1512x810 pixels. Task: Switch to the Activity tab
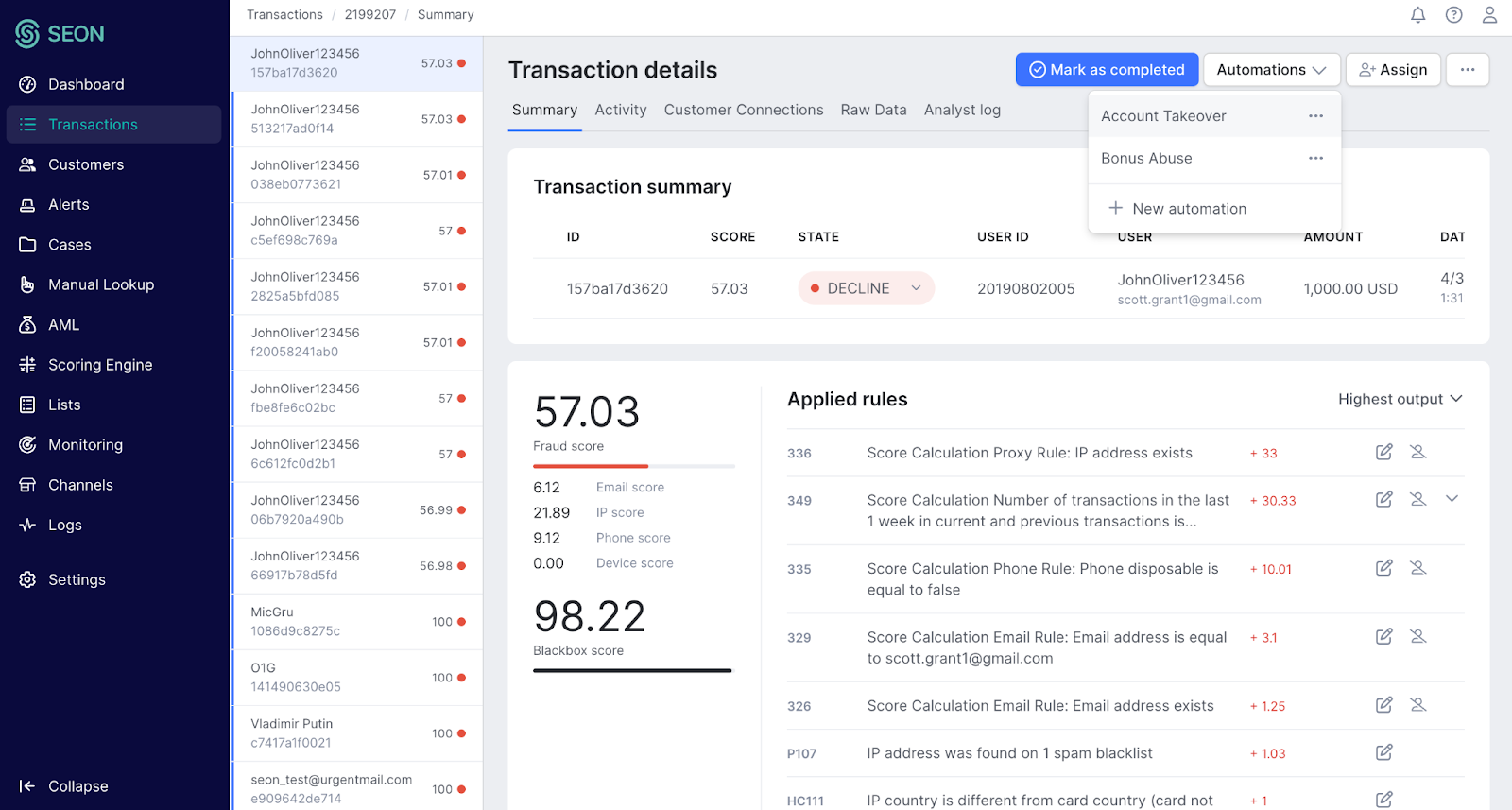[x=621, y=111]
